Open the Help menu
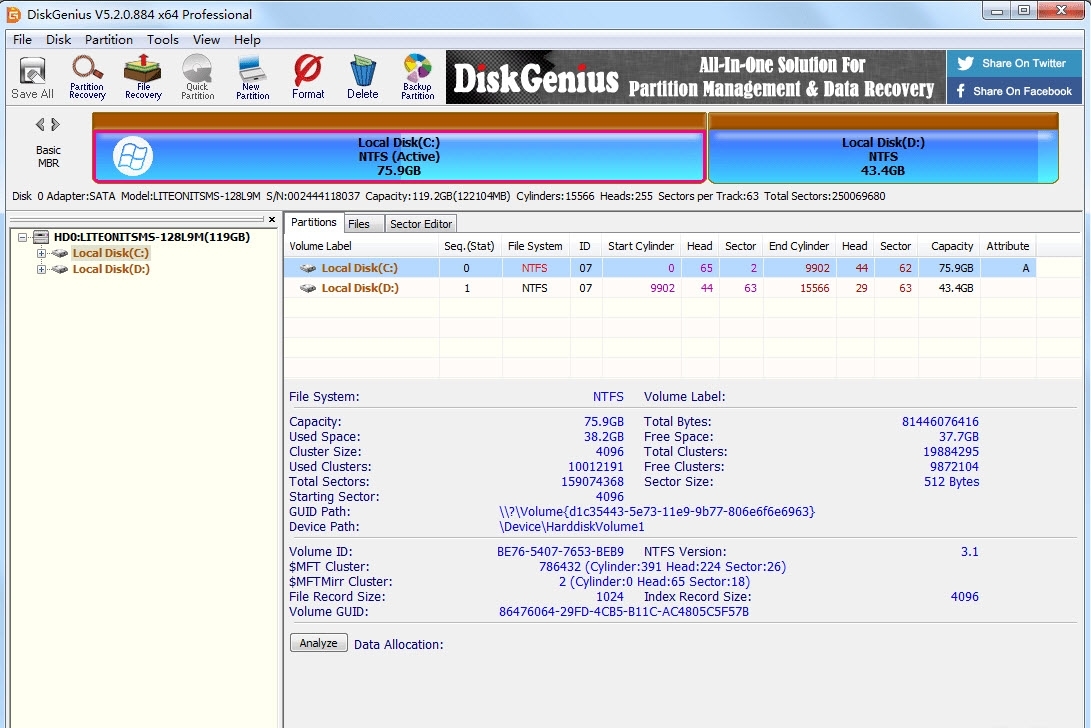Screen dimensions: 1091x728 [x=247, y=40]
